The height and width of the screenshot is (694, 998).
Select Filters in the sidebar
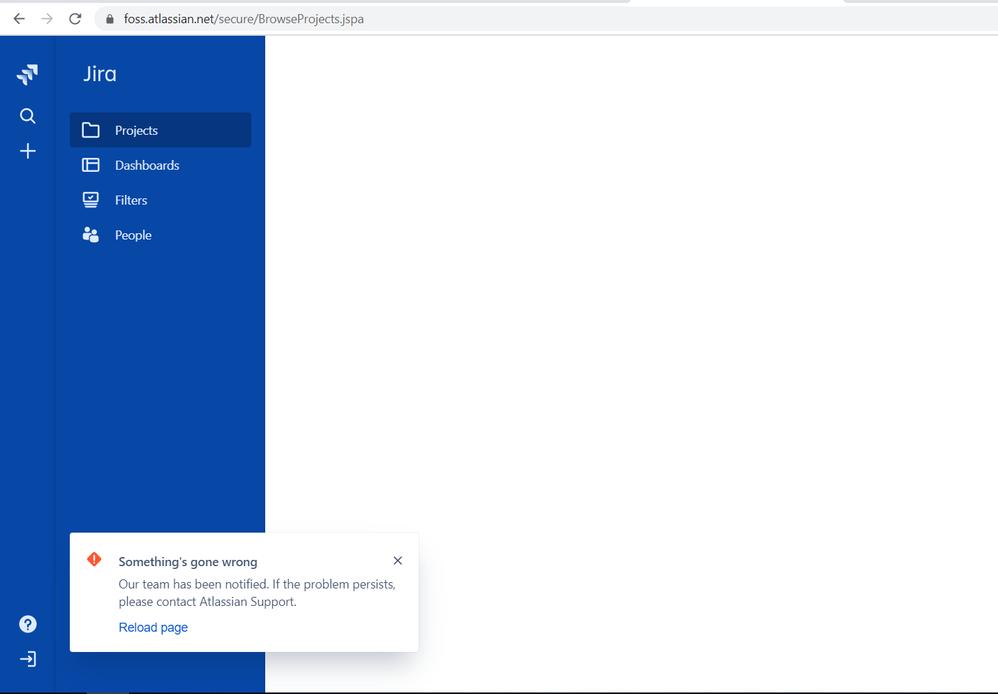[x=160, y=200]
